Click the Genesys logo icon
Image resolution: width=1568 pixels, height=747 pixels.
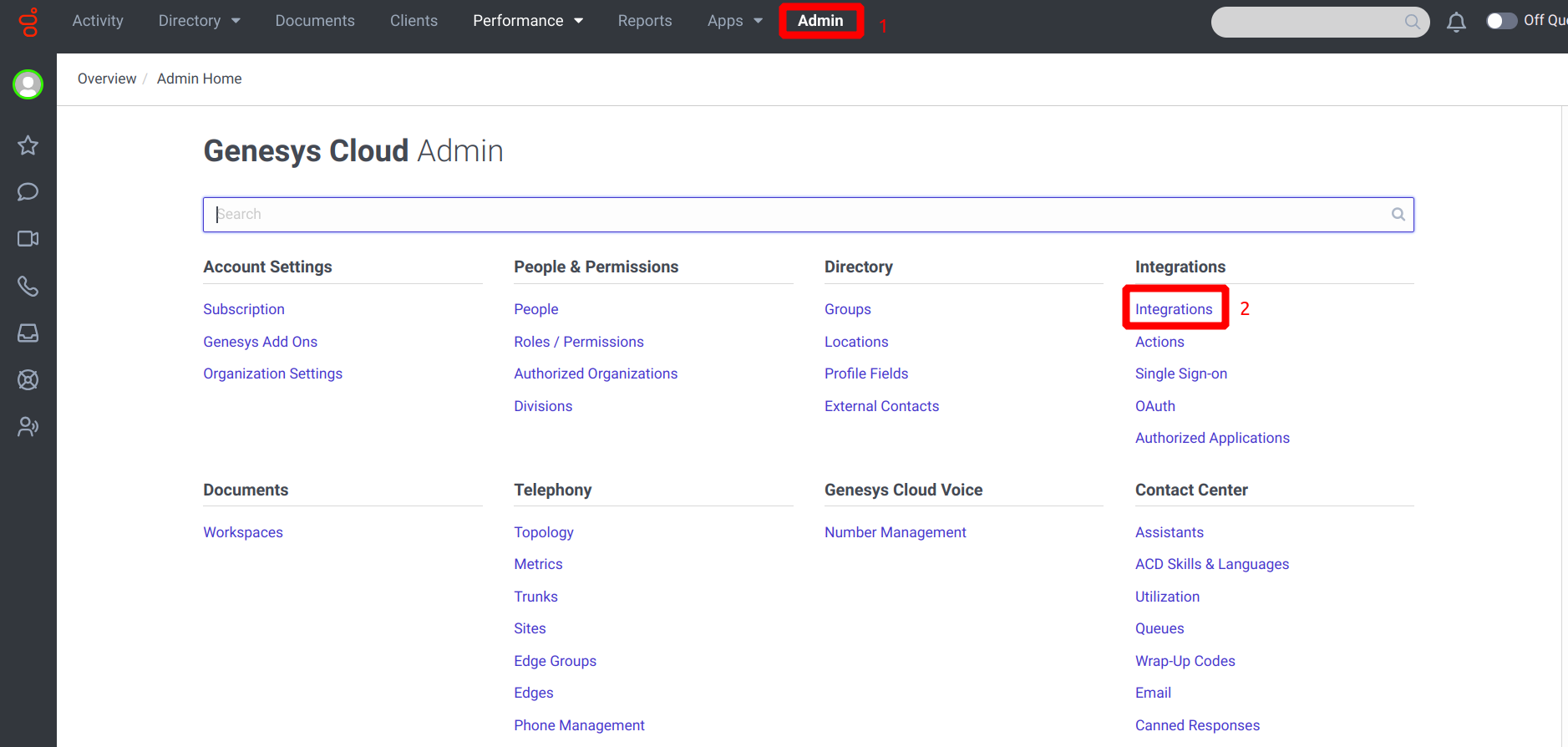tap(28, 22)
